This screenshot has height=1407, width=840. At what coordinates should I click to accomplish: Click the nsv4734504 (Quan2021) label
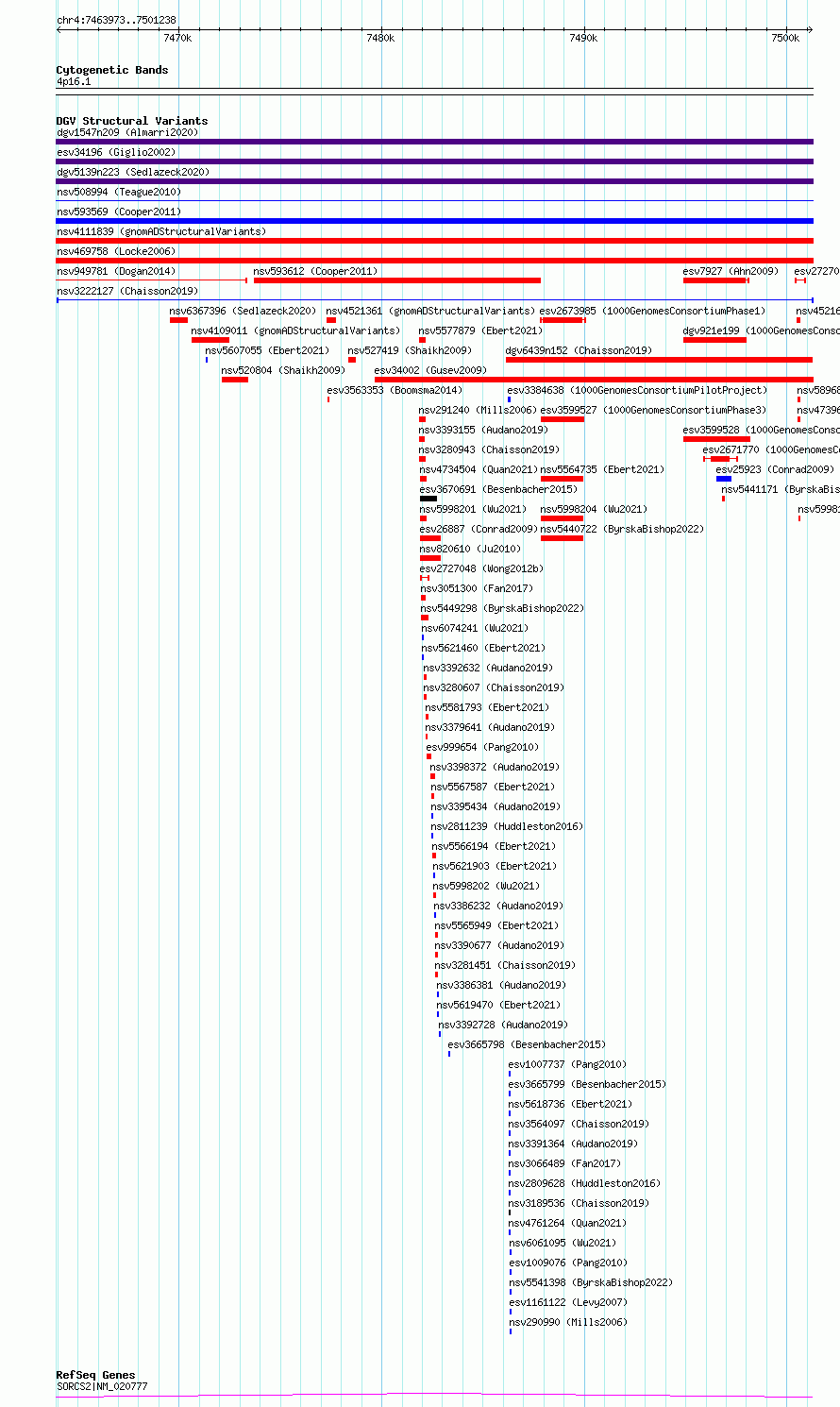478,469
